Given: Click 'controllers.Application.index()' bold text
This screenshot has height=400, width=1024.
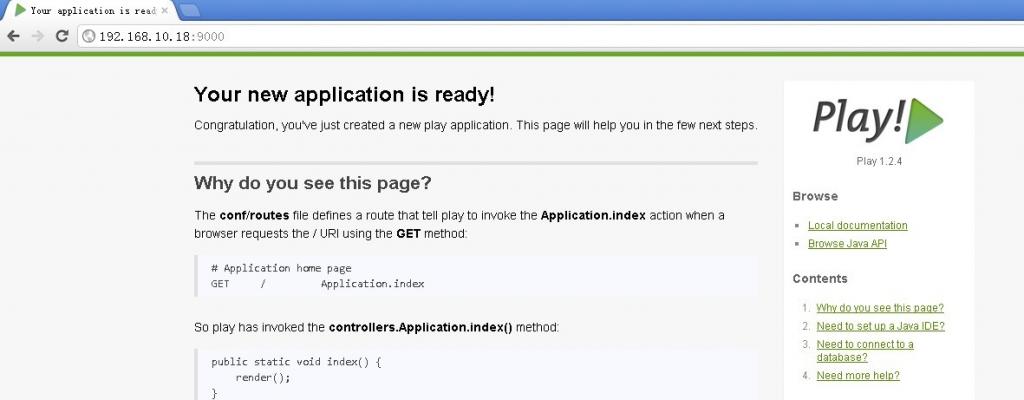Looking at the screenshot, I should coord(421,327).
